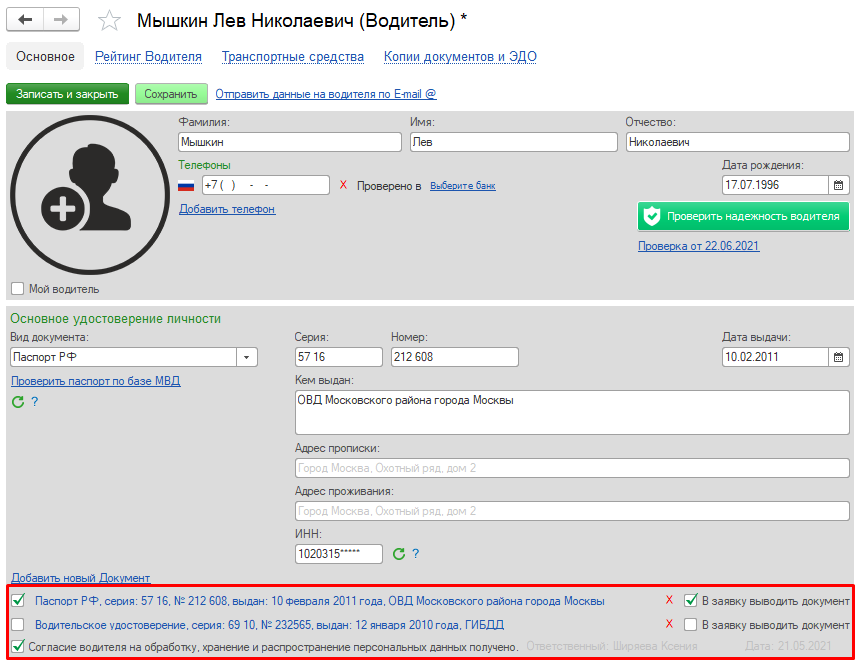Click Выберите банк link
The image size is (861, 664).
[463, 186]
